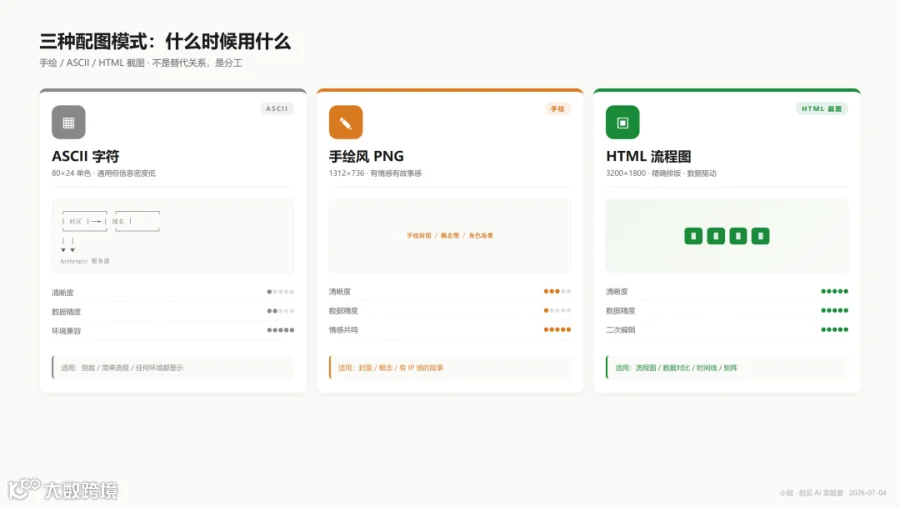
Task: Click 清晰度 label on ASCII card
Action: tap(63, 293)
